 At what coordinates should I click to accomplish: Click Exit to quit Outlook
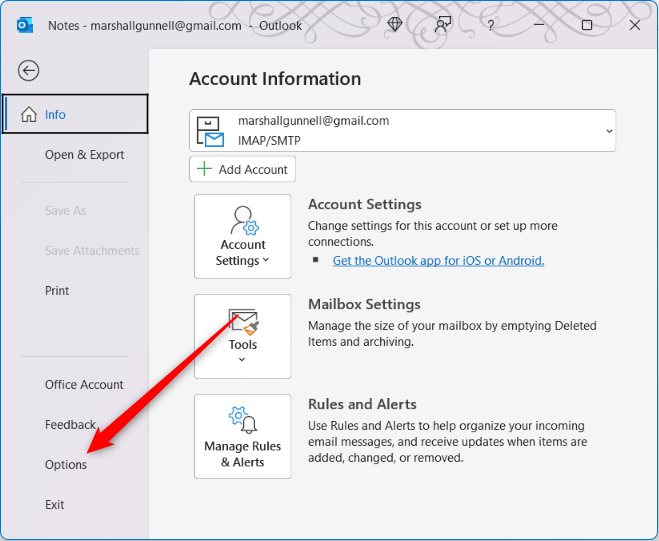(54, 505)
